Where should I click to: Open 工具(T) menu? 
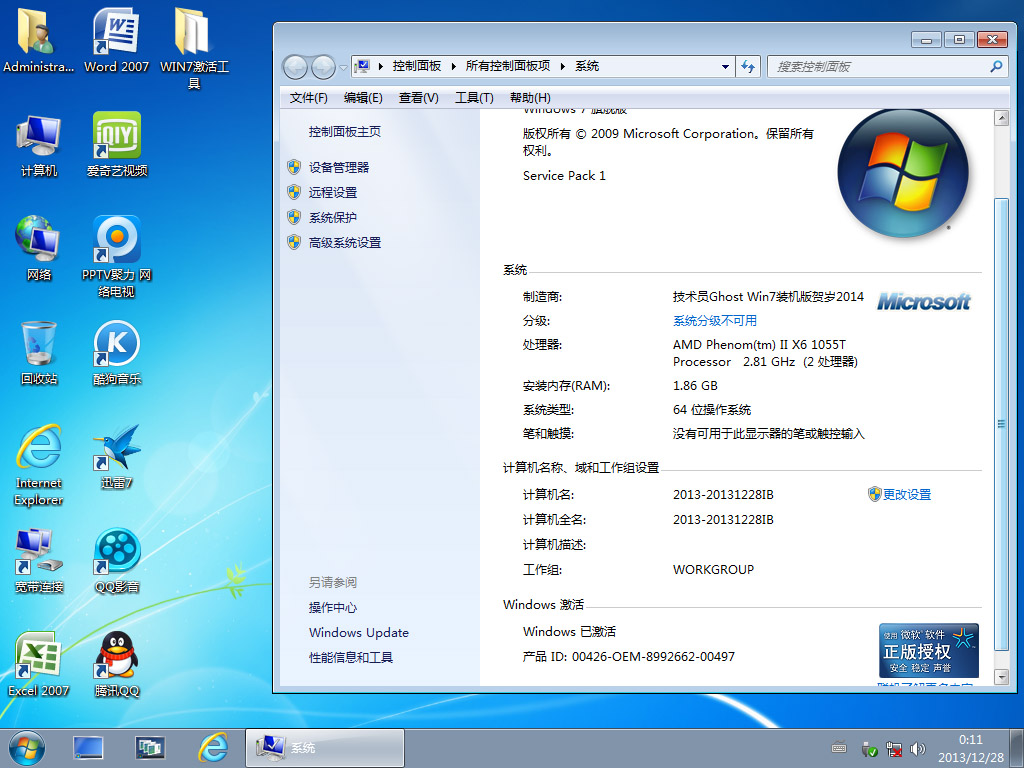click(x=474, y=98)
